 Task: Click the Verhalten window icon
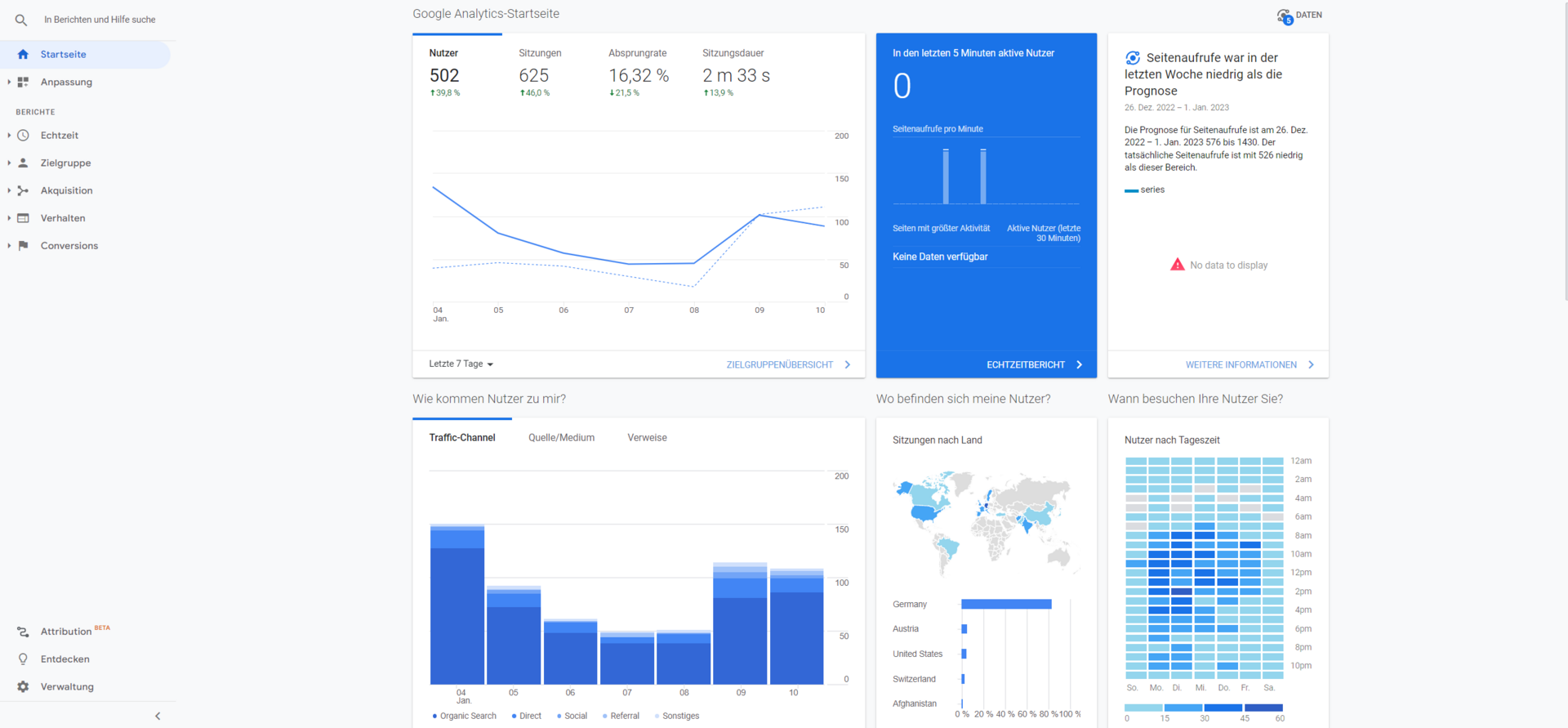[23, 218]
